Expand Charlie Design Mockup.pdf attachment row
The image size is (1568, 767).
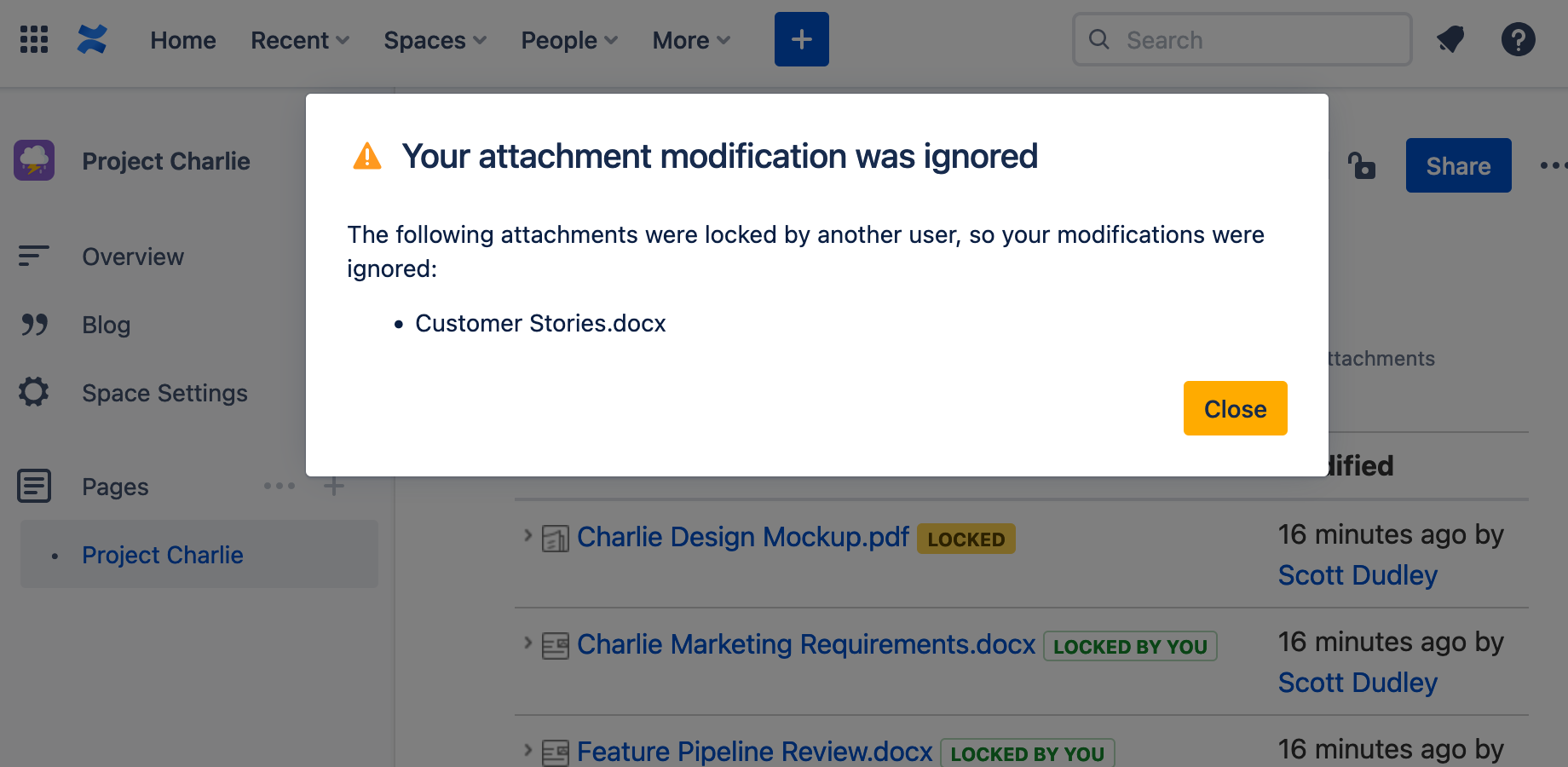click(527, 536)
